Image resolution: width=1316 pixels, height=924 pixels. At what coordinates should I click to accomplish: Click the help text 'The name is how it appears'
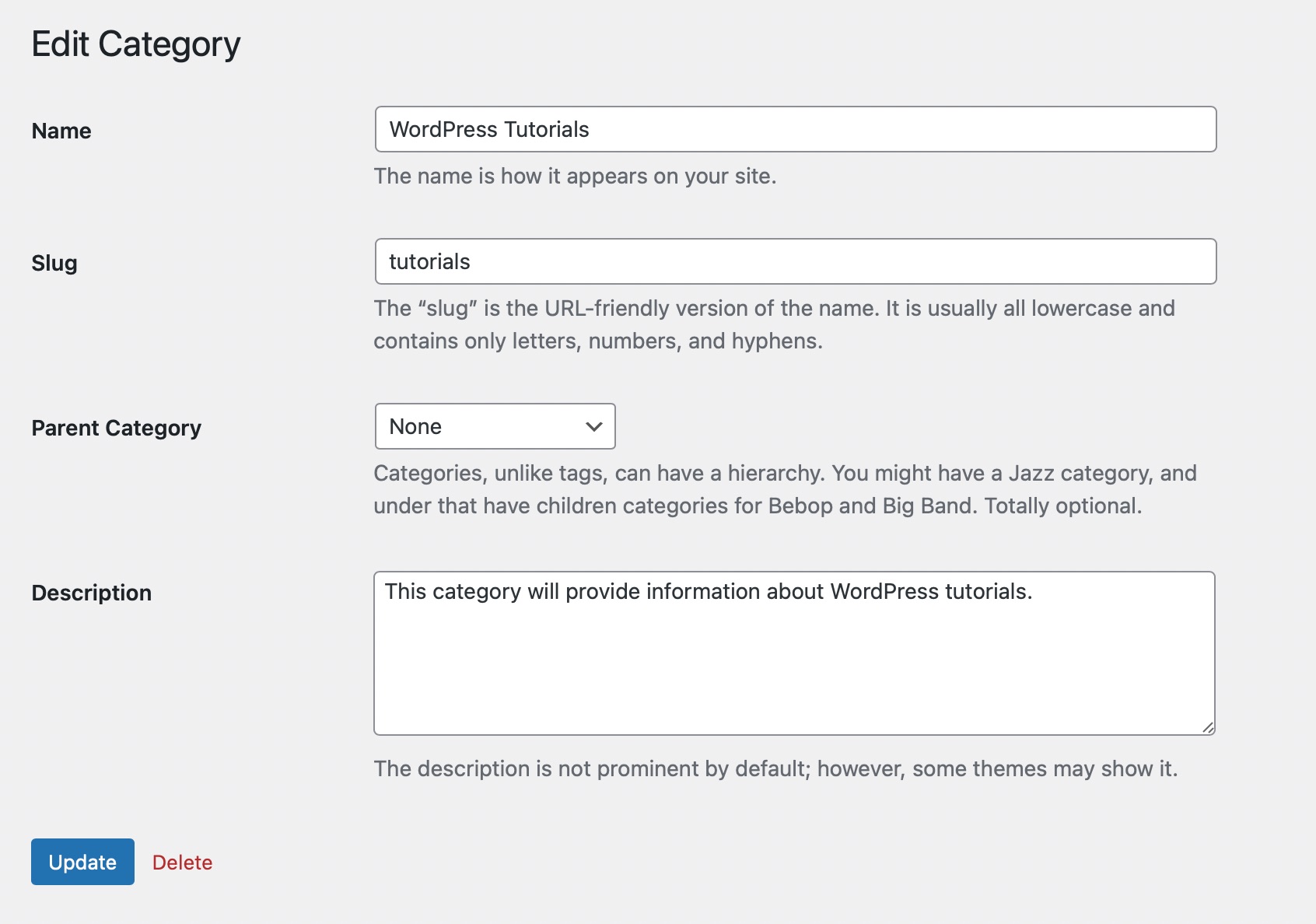[576, 176]
